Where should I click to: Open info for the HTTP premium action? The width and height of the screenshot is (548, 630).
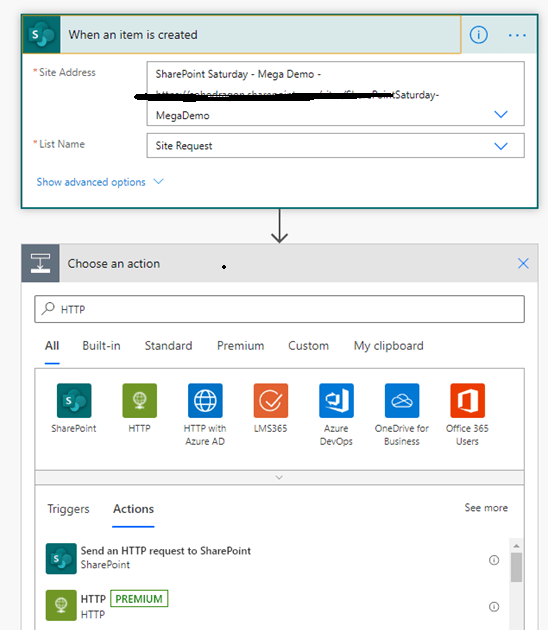[x=494, y=606]
